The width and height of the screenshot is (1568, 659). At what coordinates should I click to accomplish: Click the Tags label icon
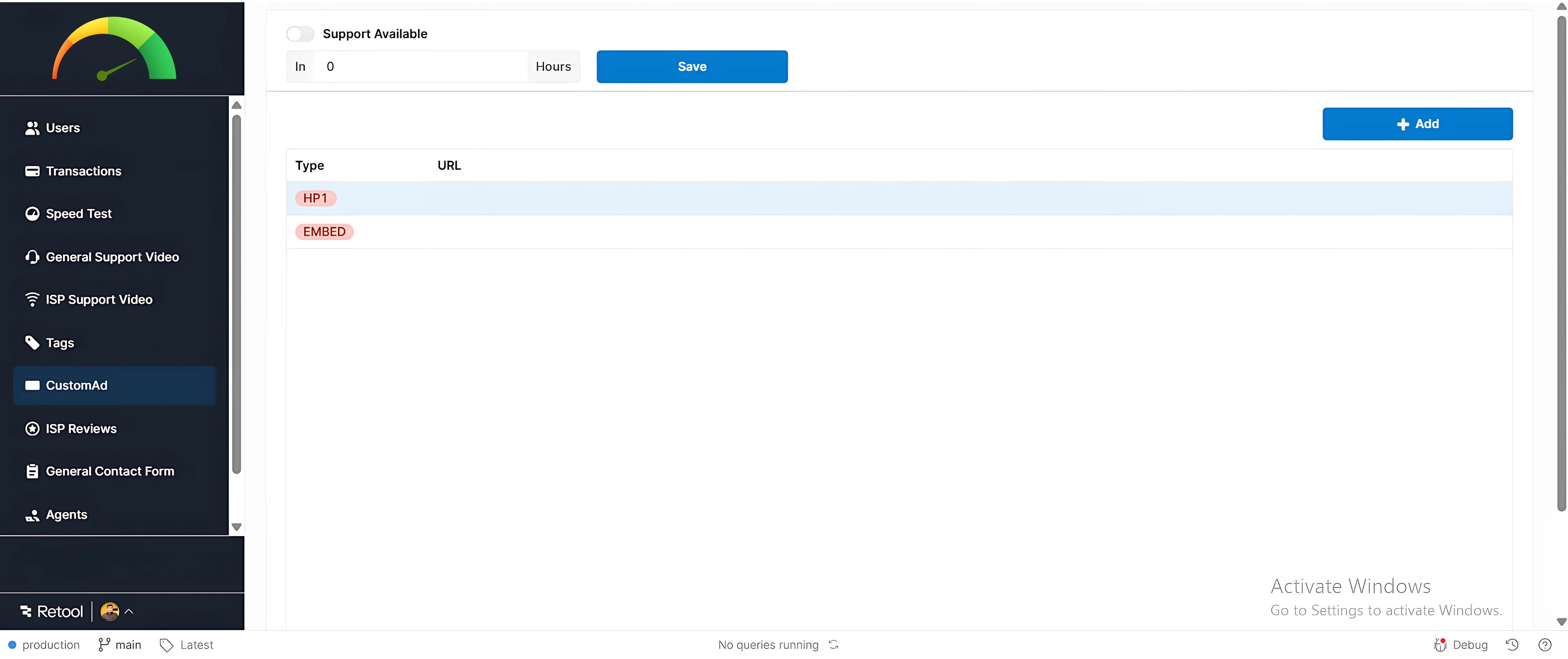tap(32, 343)
